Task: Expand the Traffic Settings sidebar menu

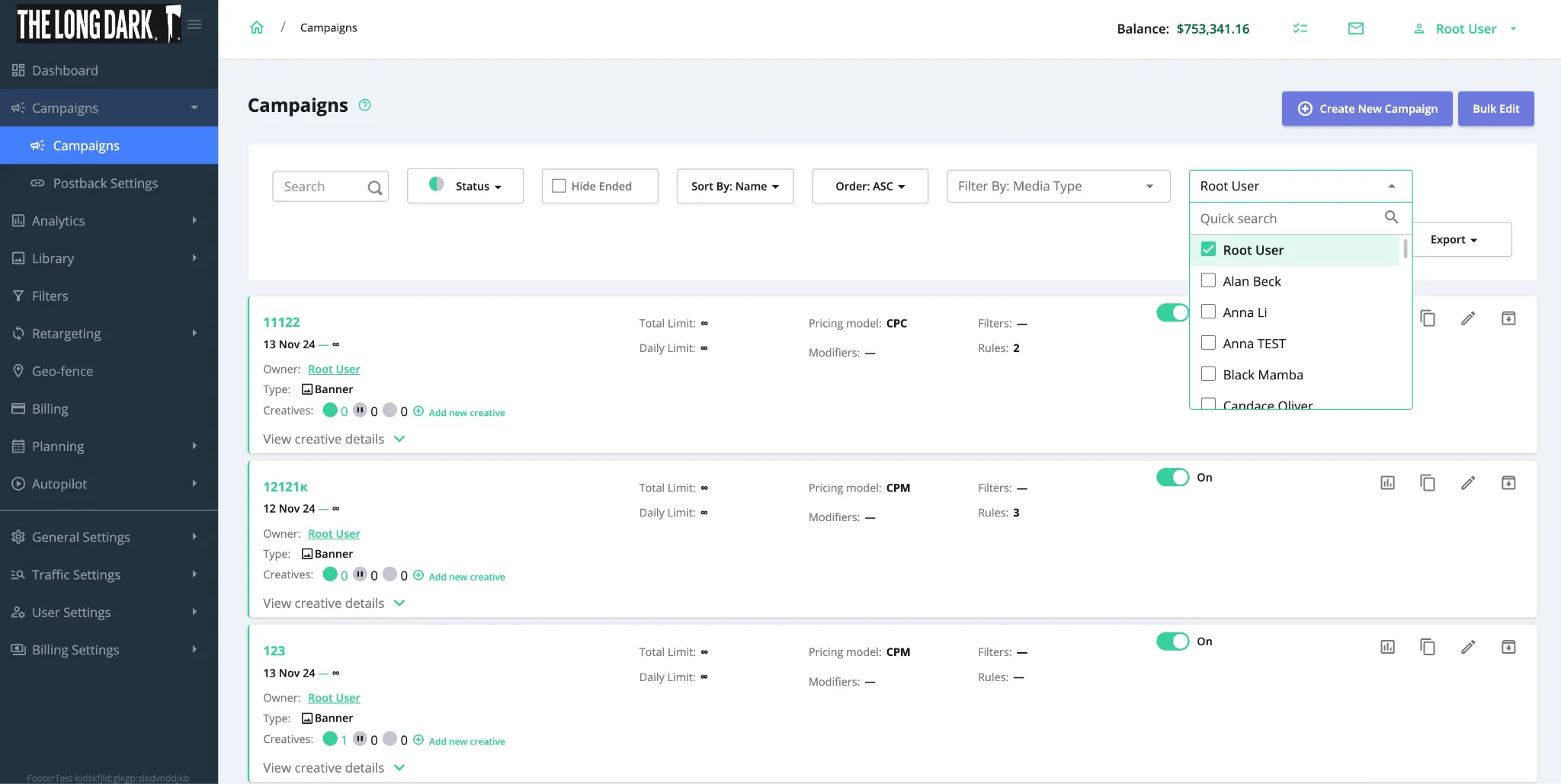Action: pyautogui.click(x=109, y=574)
